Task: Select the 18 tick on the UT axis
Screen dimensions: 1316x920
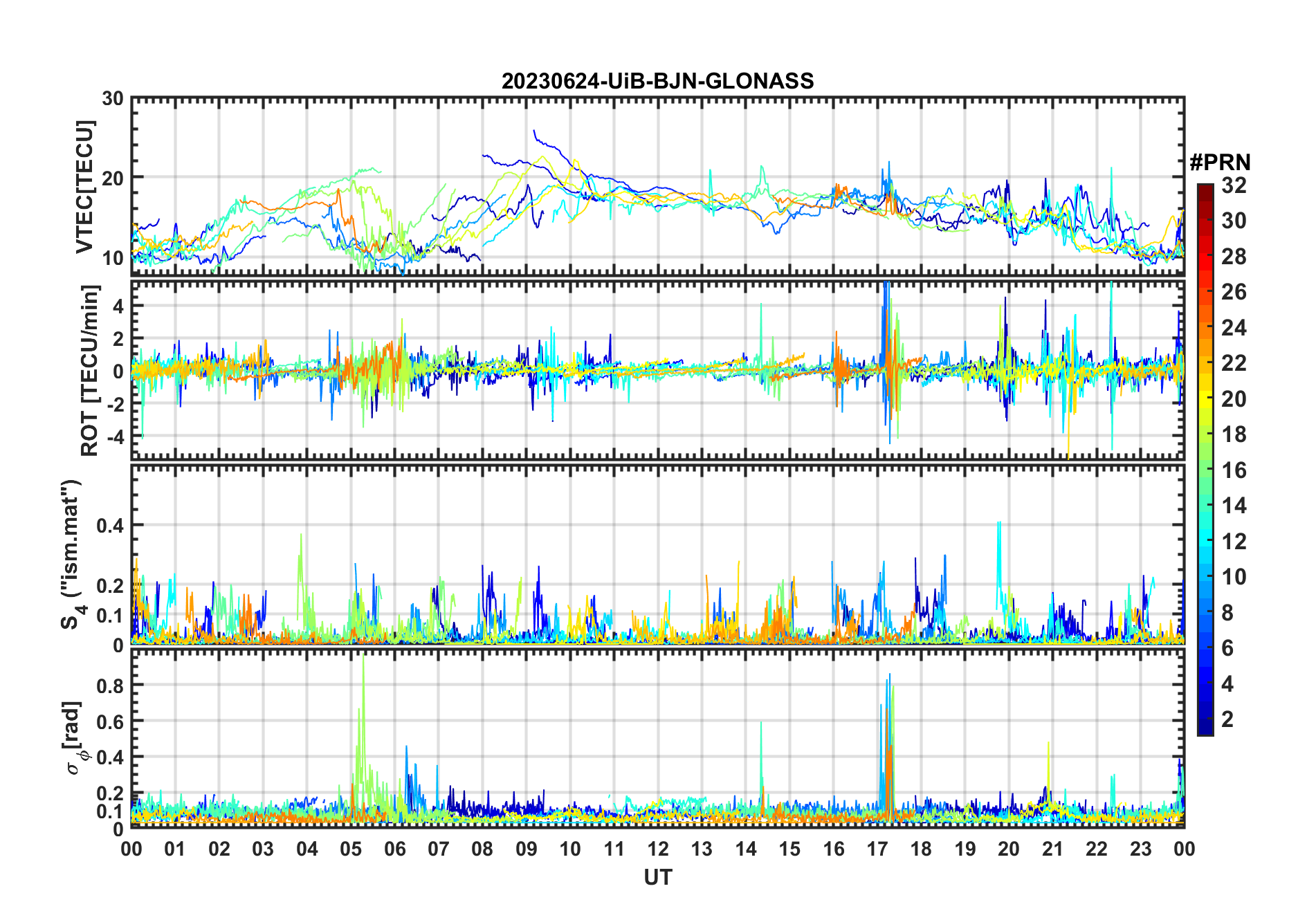Action: coord(921,849)
